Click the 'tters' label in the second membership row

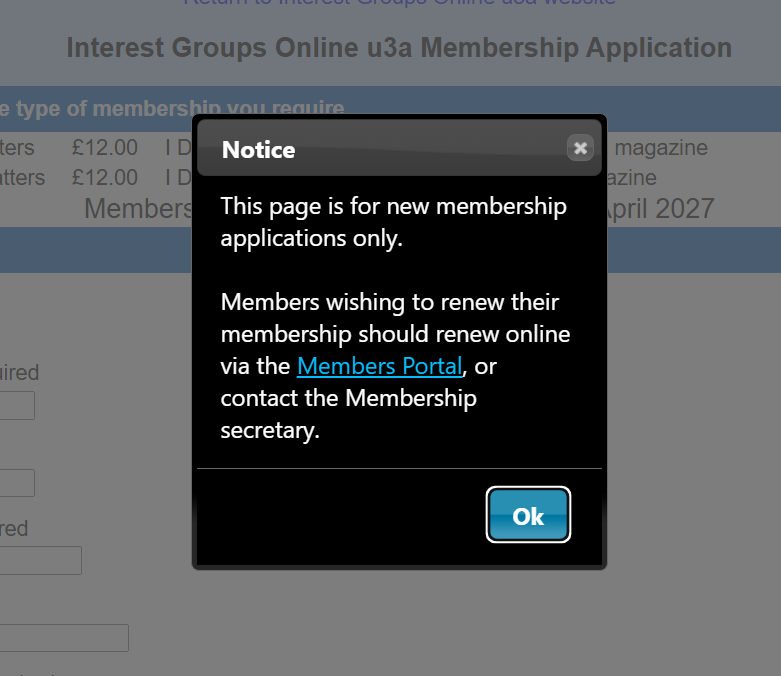click(22, 178)
